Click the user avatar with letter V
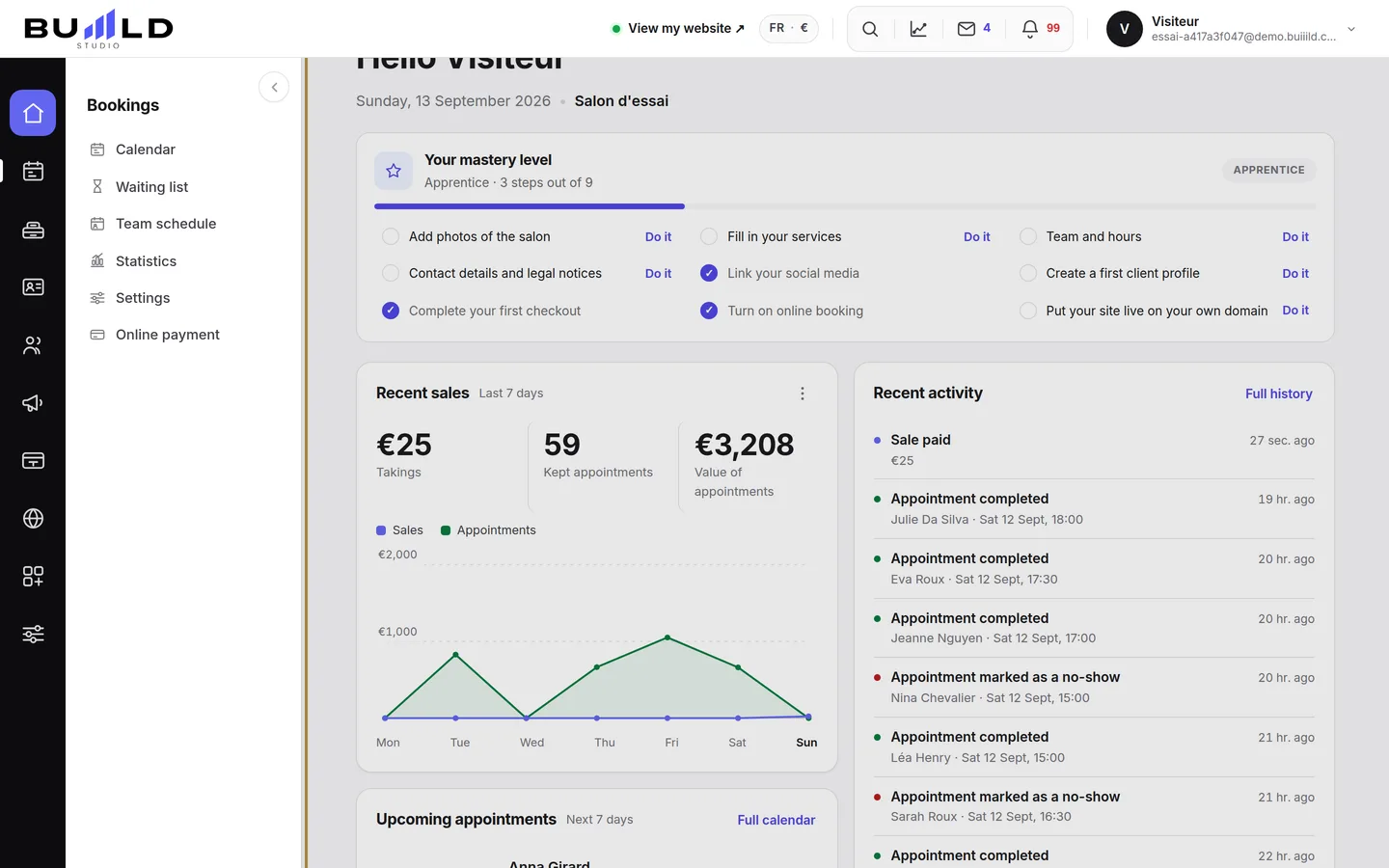The width and height of the screenshot is (1389, 868). (1125, 29)
